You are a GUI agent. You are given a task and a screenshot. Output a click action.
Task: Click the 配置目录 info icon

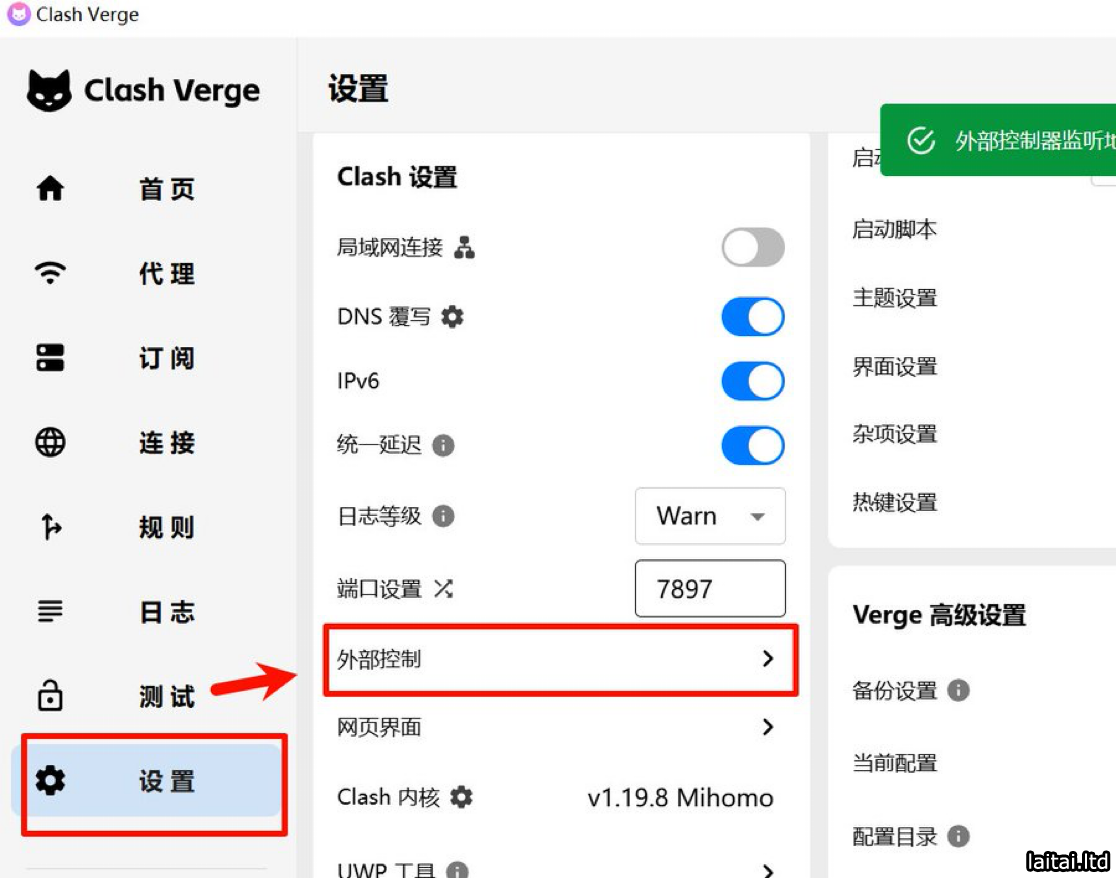point(958,836)
